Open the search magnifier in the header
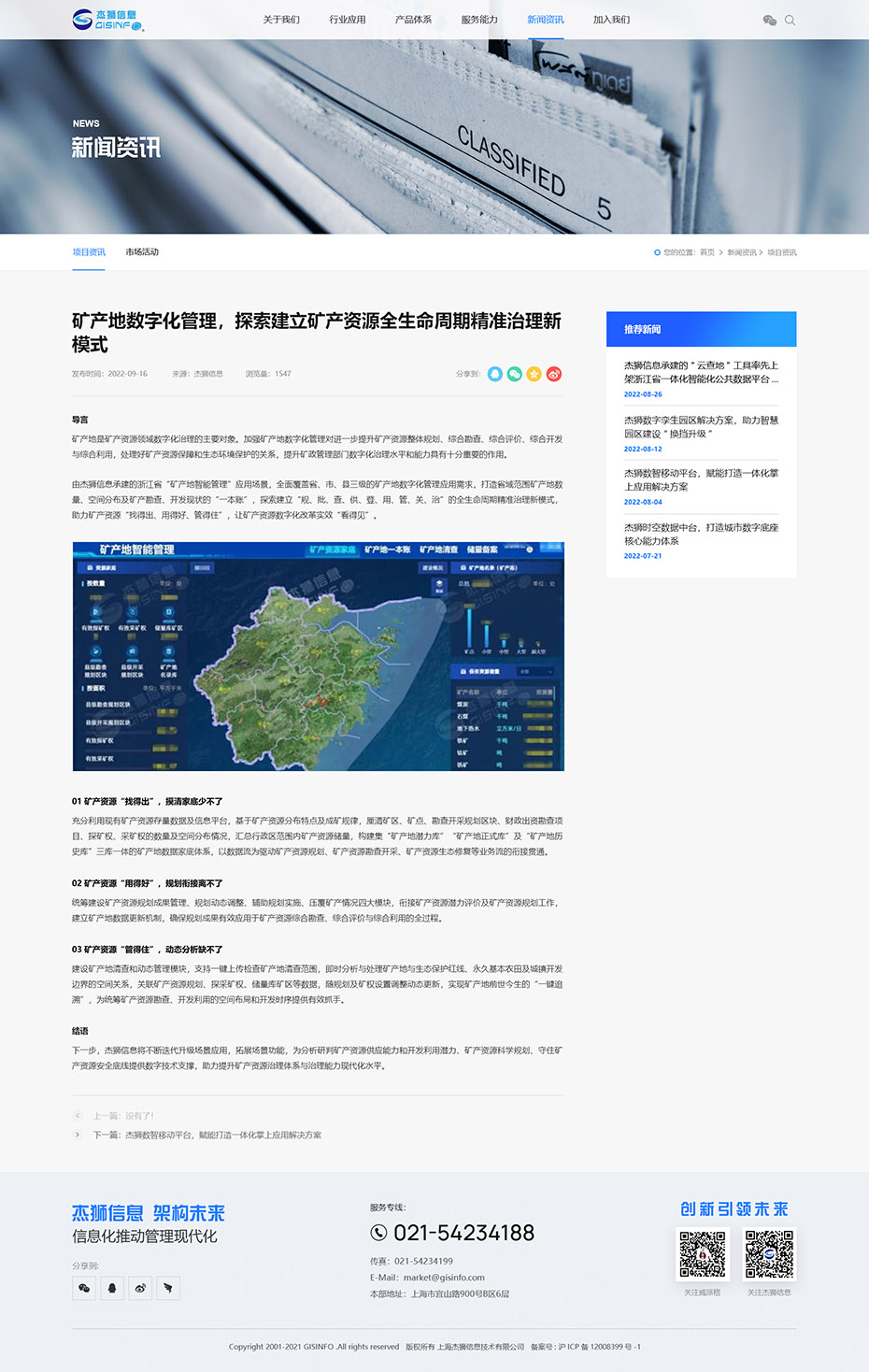The height and width of the screenshot is (1372, 869). (x=790, y=20)
